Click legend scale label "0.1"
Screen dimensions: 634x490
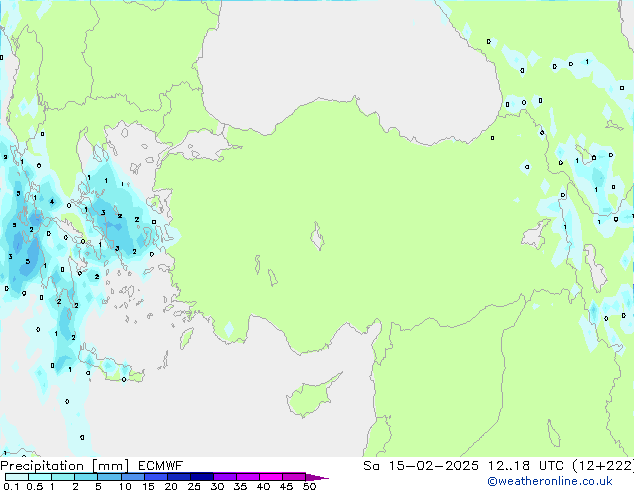(x=11, y=486)
